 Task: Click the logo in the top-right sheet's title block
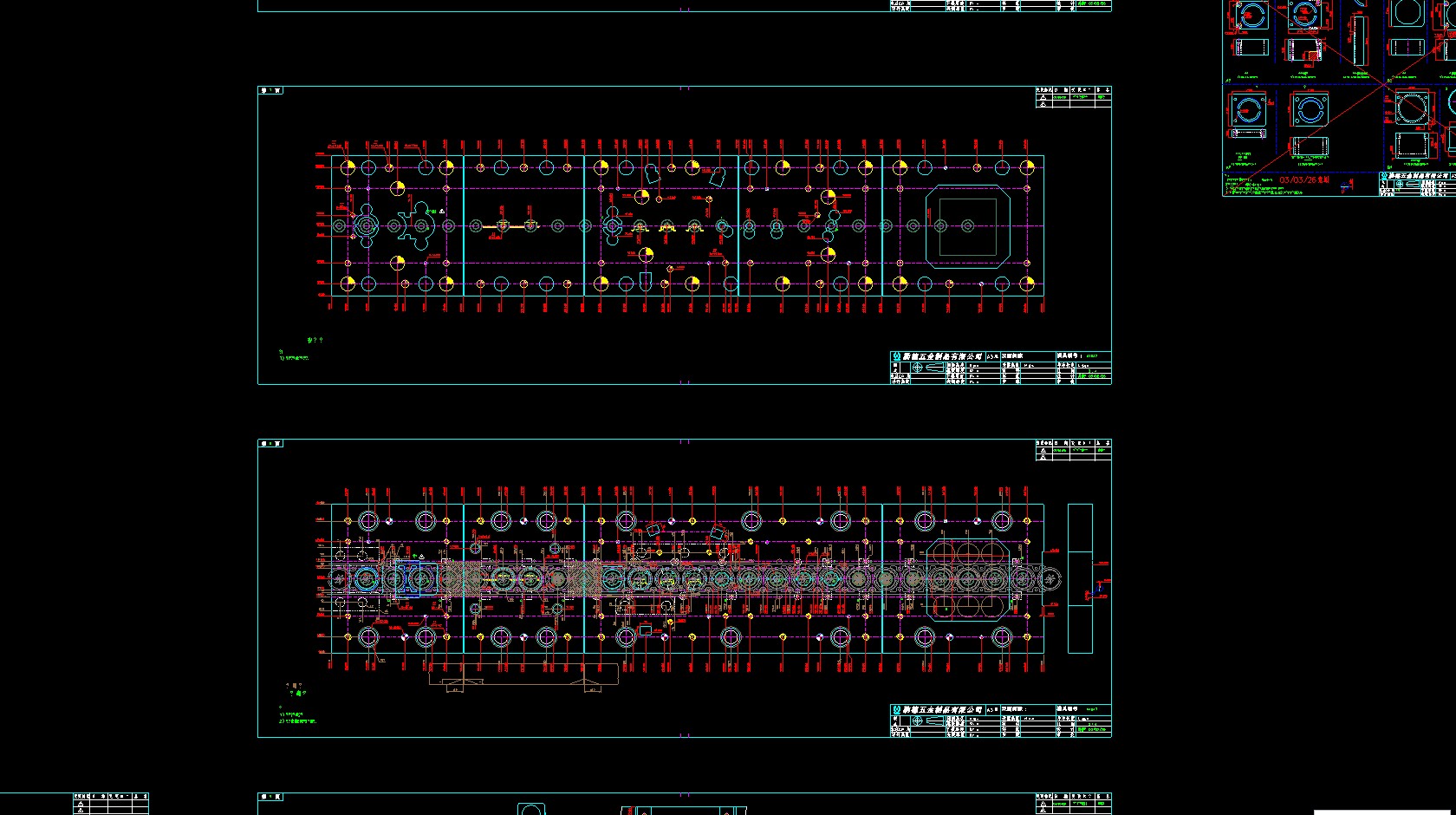1384,176
